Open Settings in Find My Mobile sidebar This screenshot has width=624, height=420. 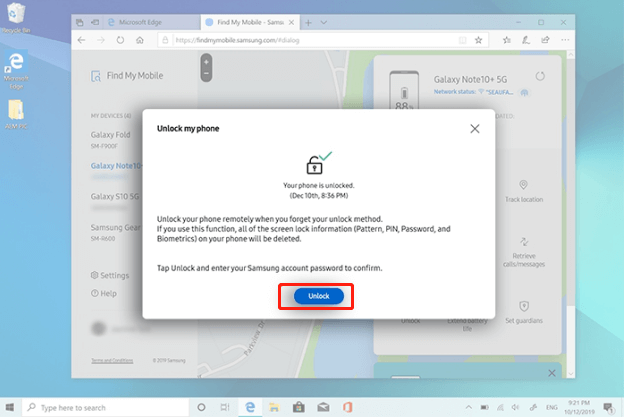(x=110, y=275)
